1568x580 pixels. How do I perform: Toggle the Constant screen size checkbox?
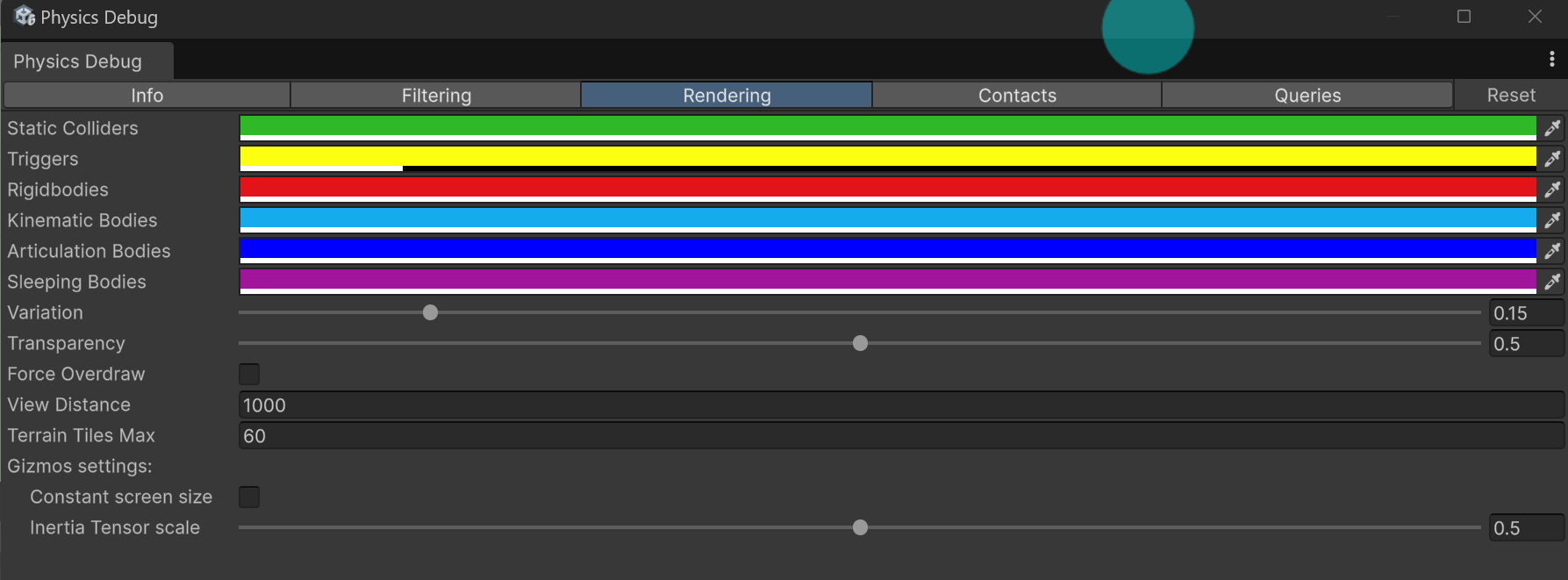[249, 497]
